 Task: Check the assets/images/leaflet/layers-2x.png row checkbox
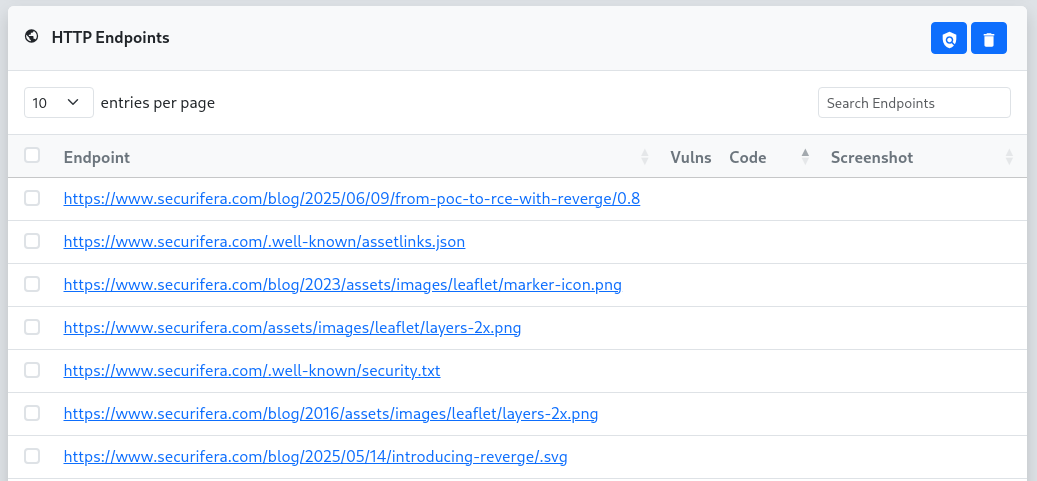pos(32,327)
